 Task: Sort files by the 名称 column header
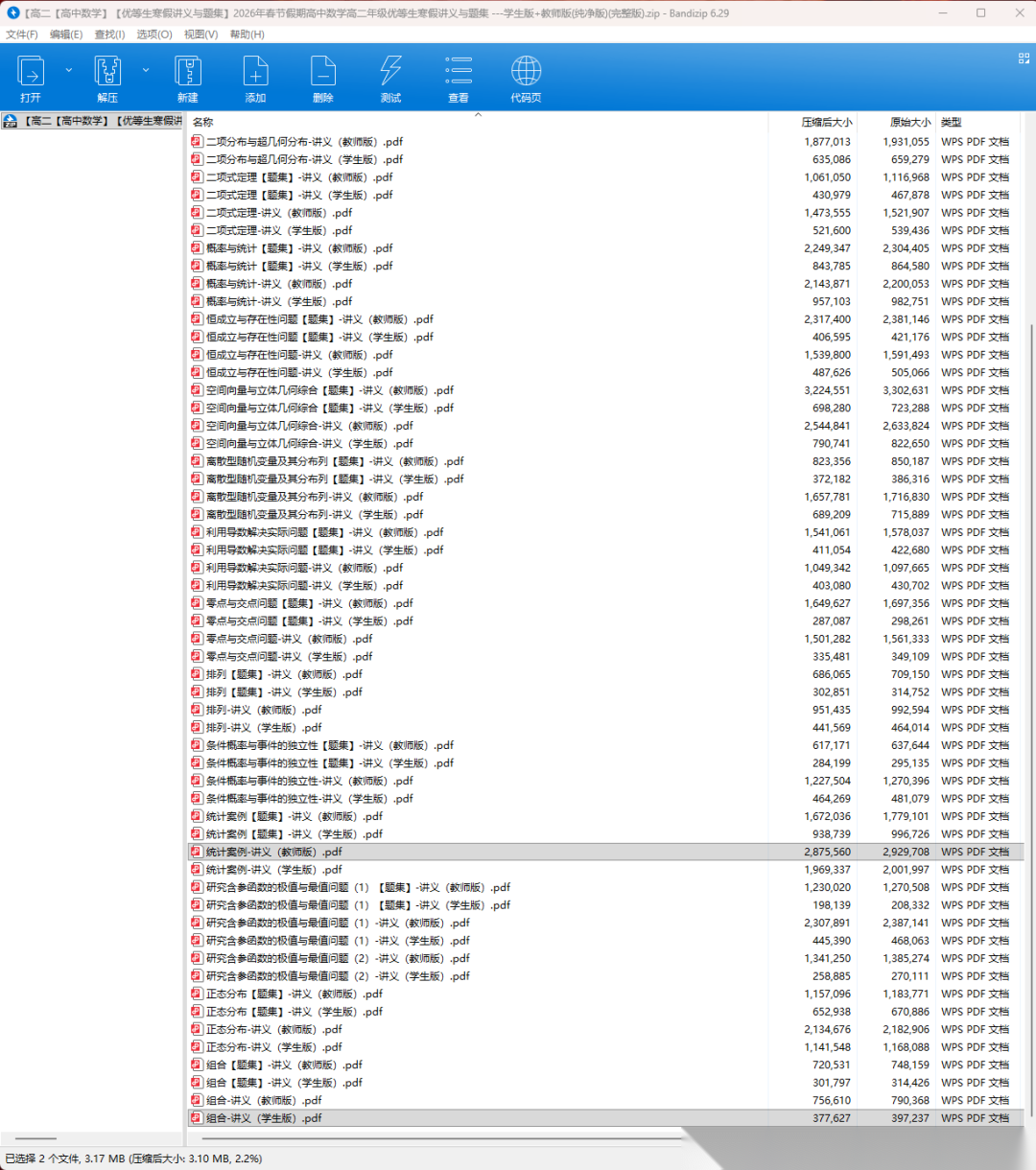click(x=202, y=123)
